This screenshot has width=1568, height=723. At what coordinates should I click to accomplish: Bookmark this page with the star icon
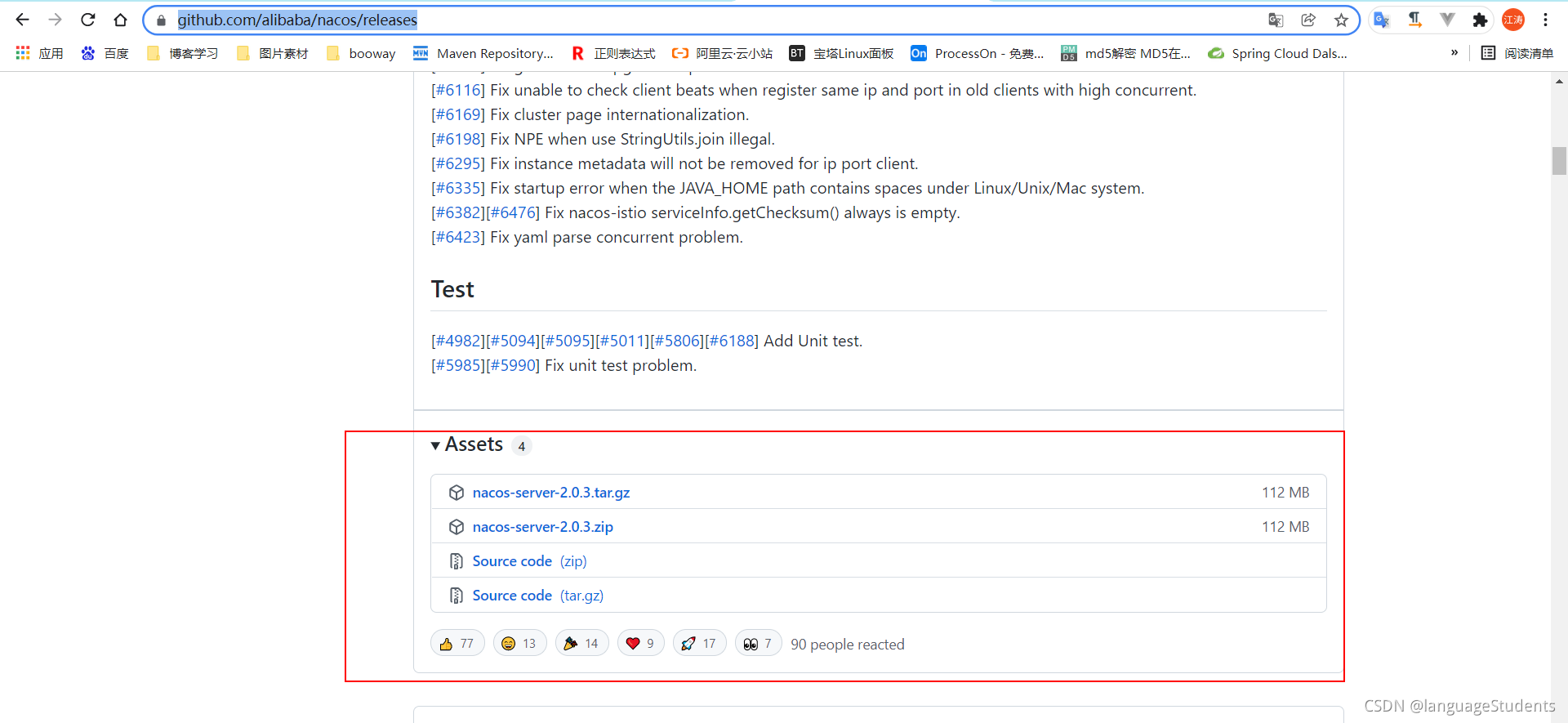(x=1341, y=20)
